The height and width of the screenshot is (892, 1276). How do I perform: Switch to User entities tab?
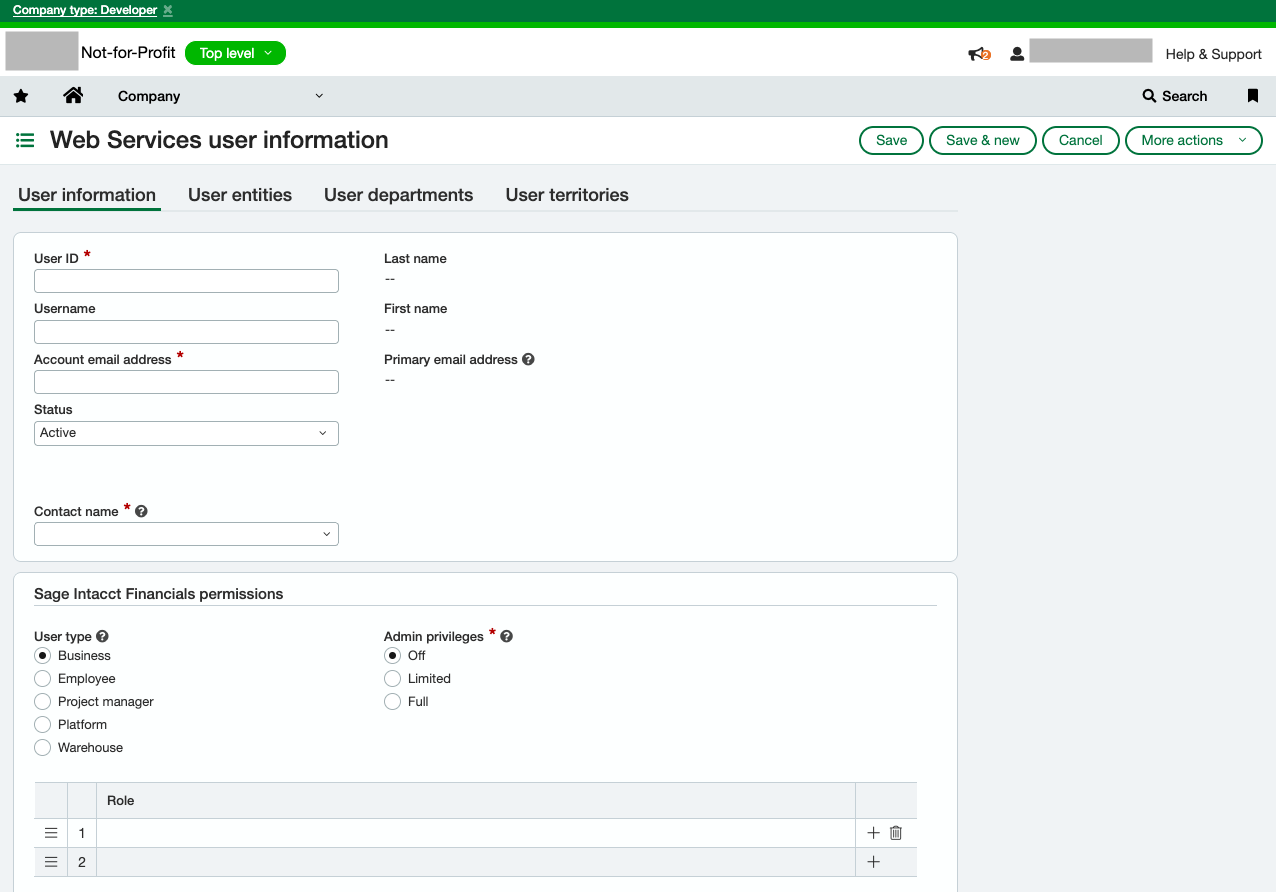pyautogui.click(x=240, y=195)
